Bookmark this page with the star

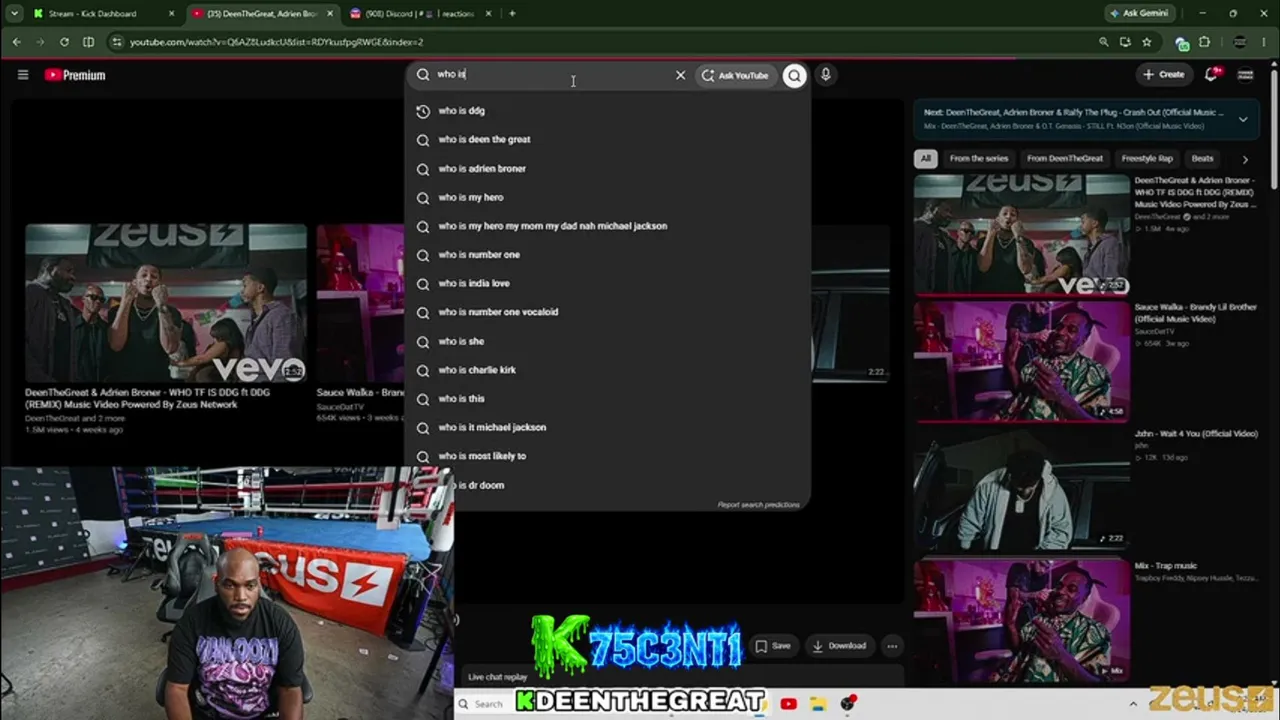click(x=1147, y=42)
